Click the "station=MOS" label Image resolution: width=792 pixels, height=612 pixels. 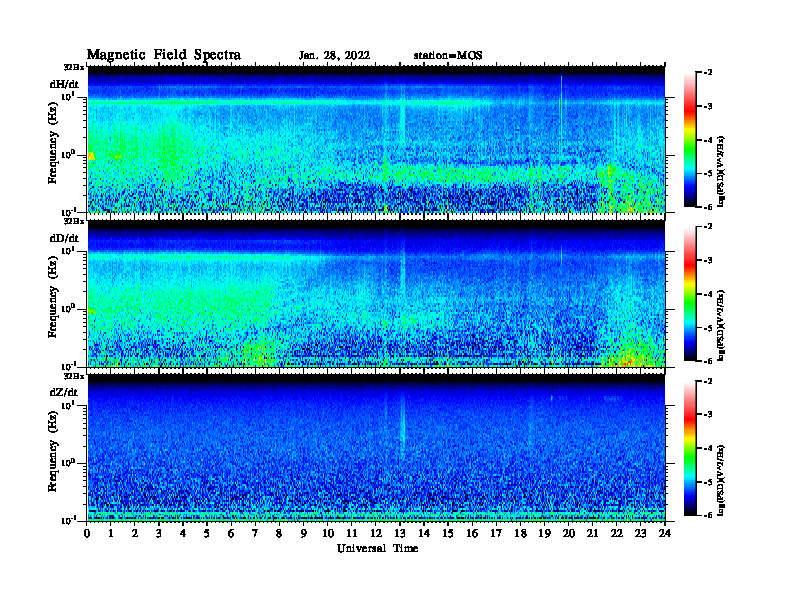pyautogui.click(x=448, y=56)
